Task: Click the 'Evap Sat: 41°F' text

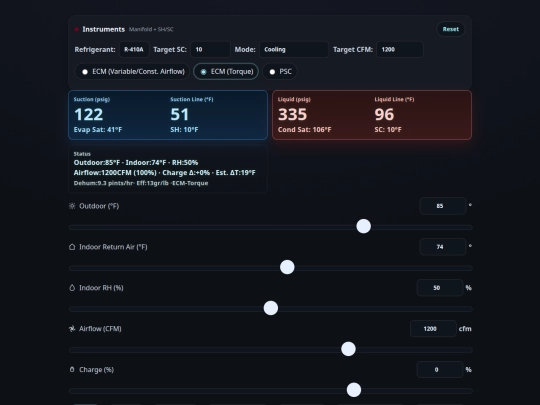Action: (98, 130)
